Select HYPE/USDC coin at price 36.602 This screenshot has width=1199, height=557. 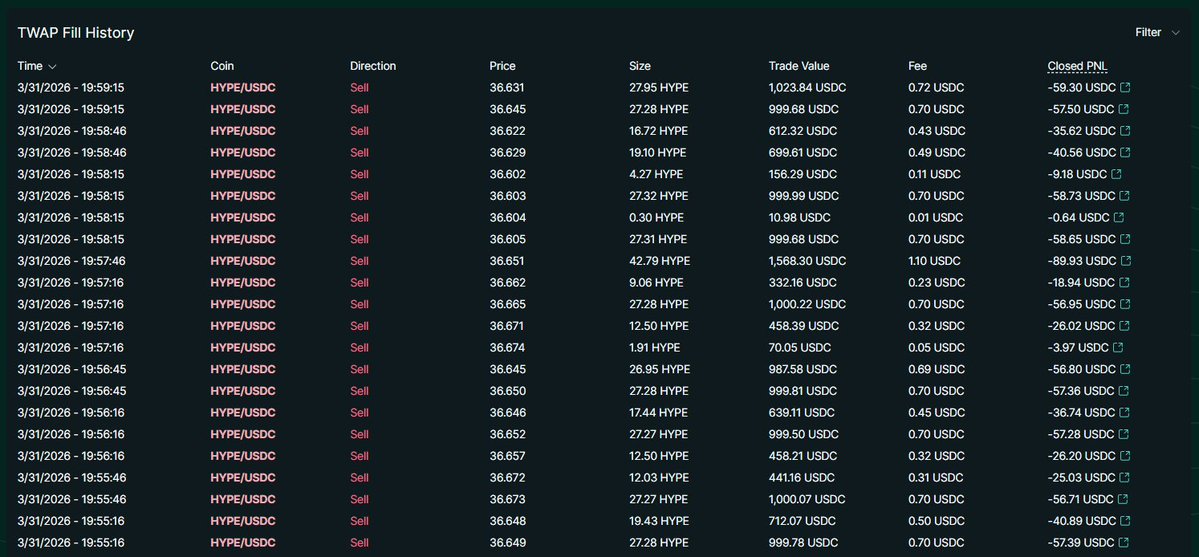click(243, 174)
